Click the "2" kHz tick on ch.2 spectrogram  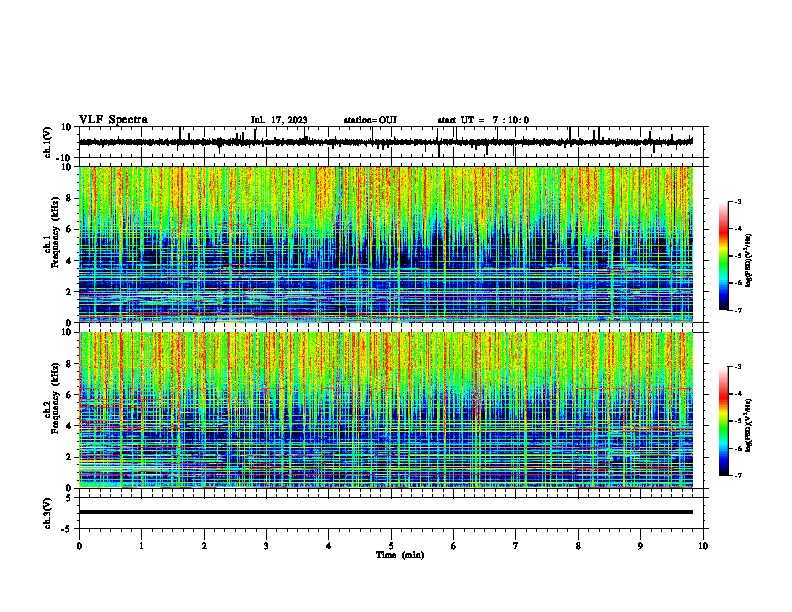click(x=69, y=457)
